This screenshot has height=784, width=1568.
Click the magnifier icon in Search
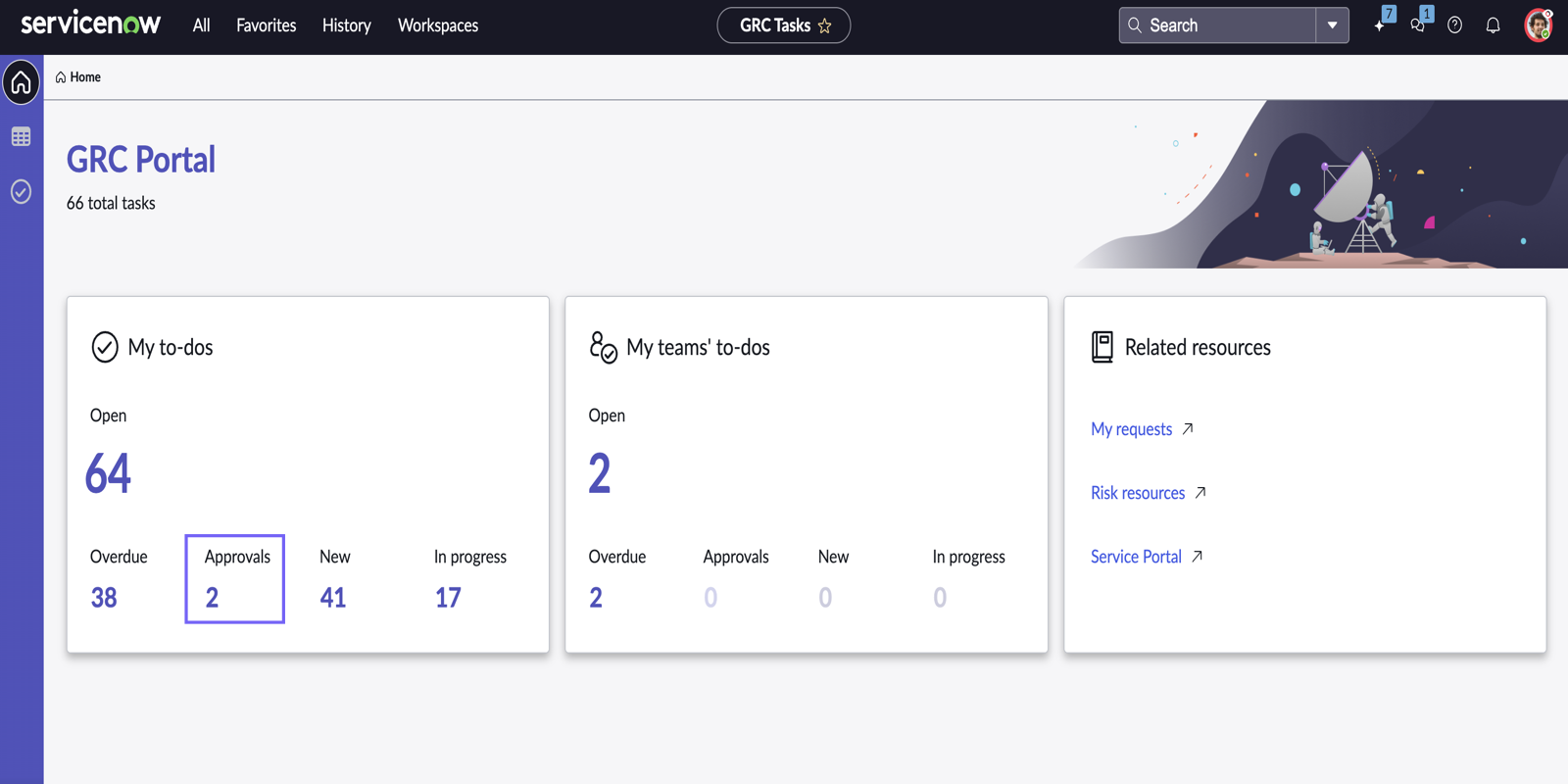(x=1135, y=25)
